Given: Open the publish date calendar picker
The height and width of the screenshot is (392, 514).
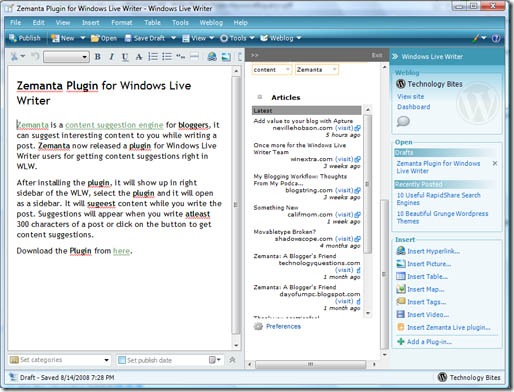Looking at the screenshot, I should point(214,360).
